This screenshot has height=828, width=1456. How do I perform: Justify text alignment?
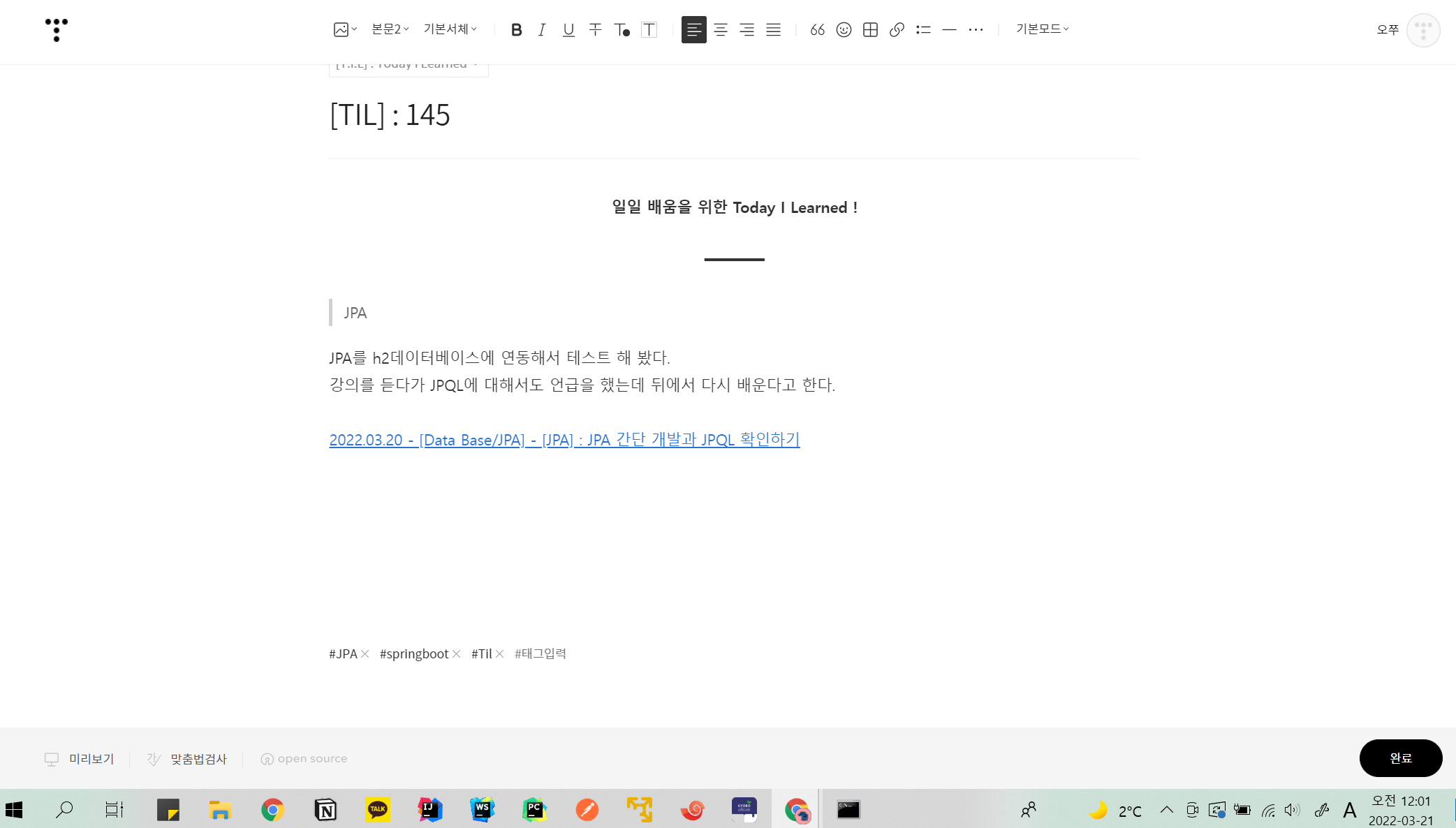coord(773,29)
